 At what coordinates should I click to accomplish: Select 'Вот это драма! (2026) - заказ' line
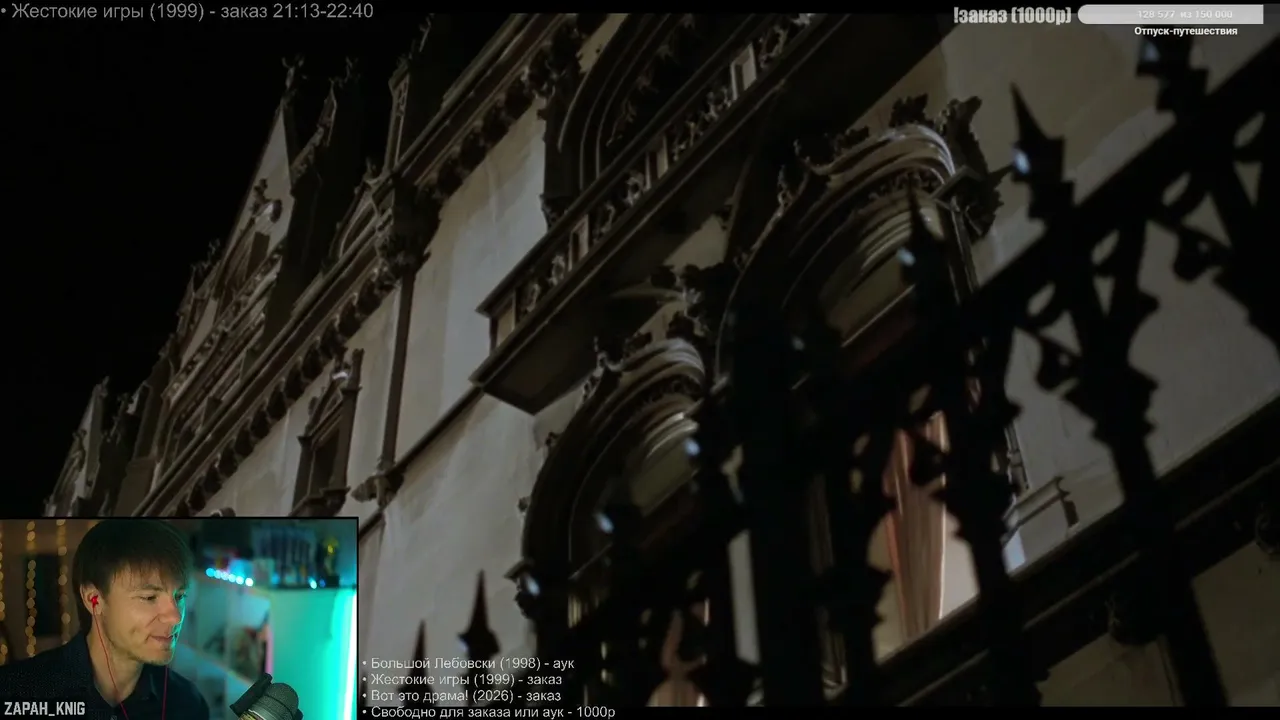click(461, 695)
